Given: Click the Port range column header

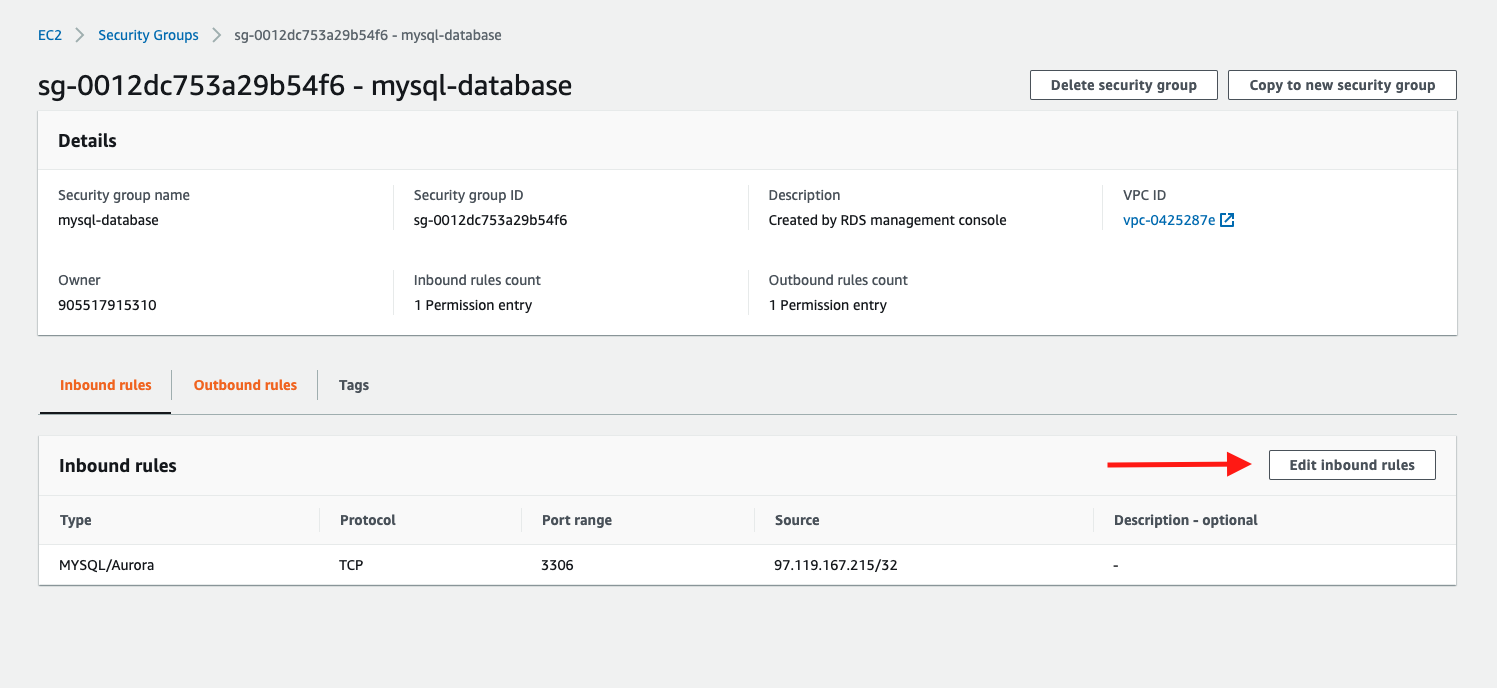Looking at the screenshot, I should pos(577,520).
